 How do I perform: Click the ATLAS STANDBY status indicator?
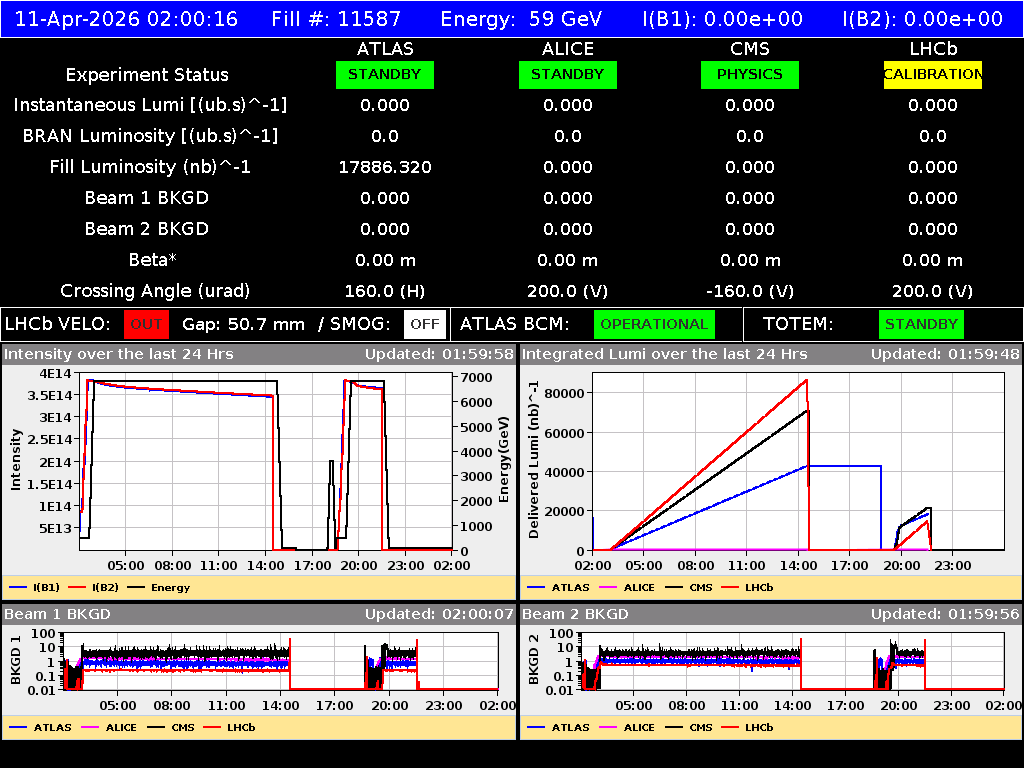[x=384, y=74]
